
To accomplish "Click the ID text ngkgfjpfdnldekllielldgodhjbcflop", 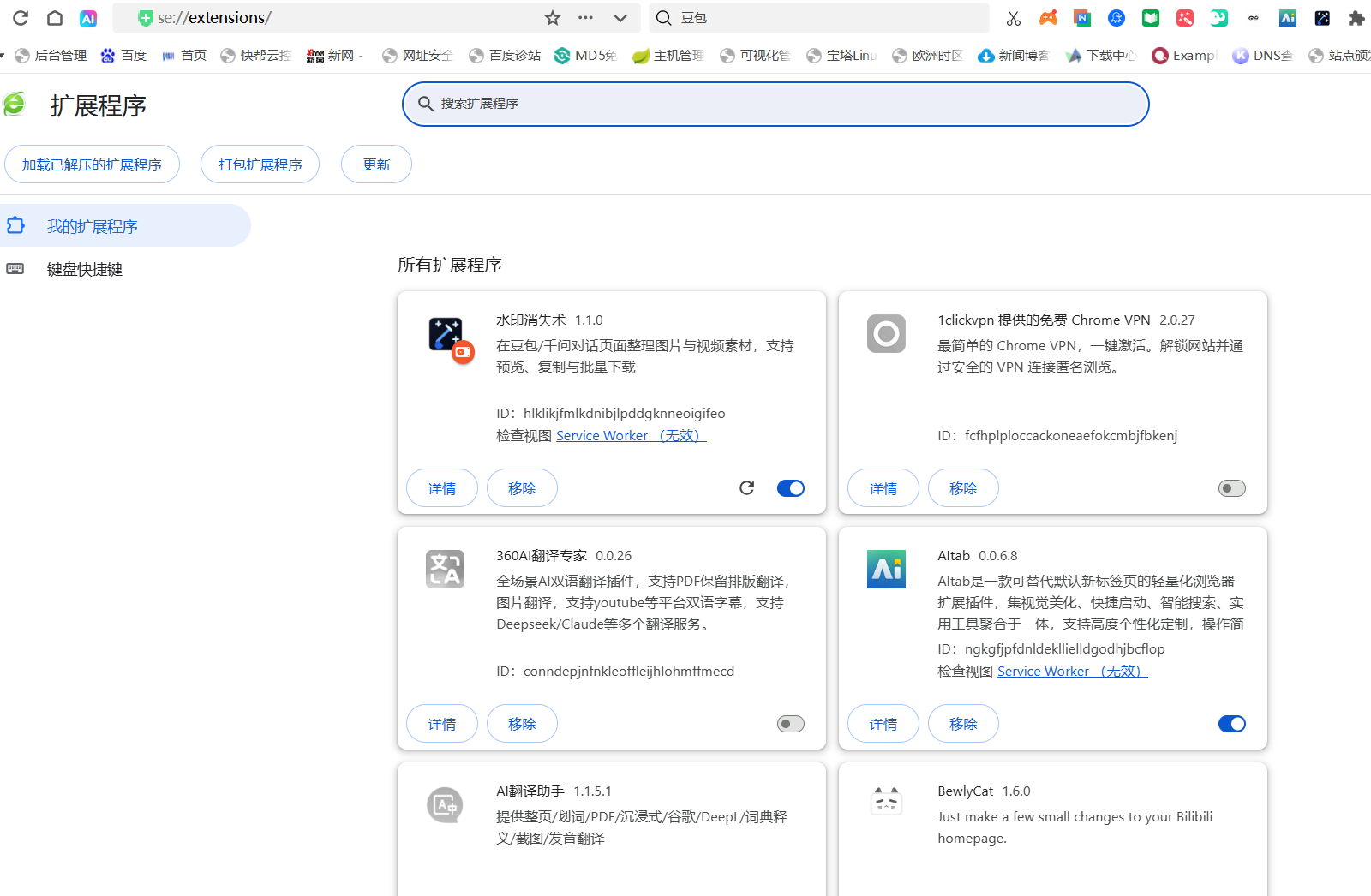I will pyautogui.click(x=1065, y=649).
